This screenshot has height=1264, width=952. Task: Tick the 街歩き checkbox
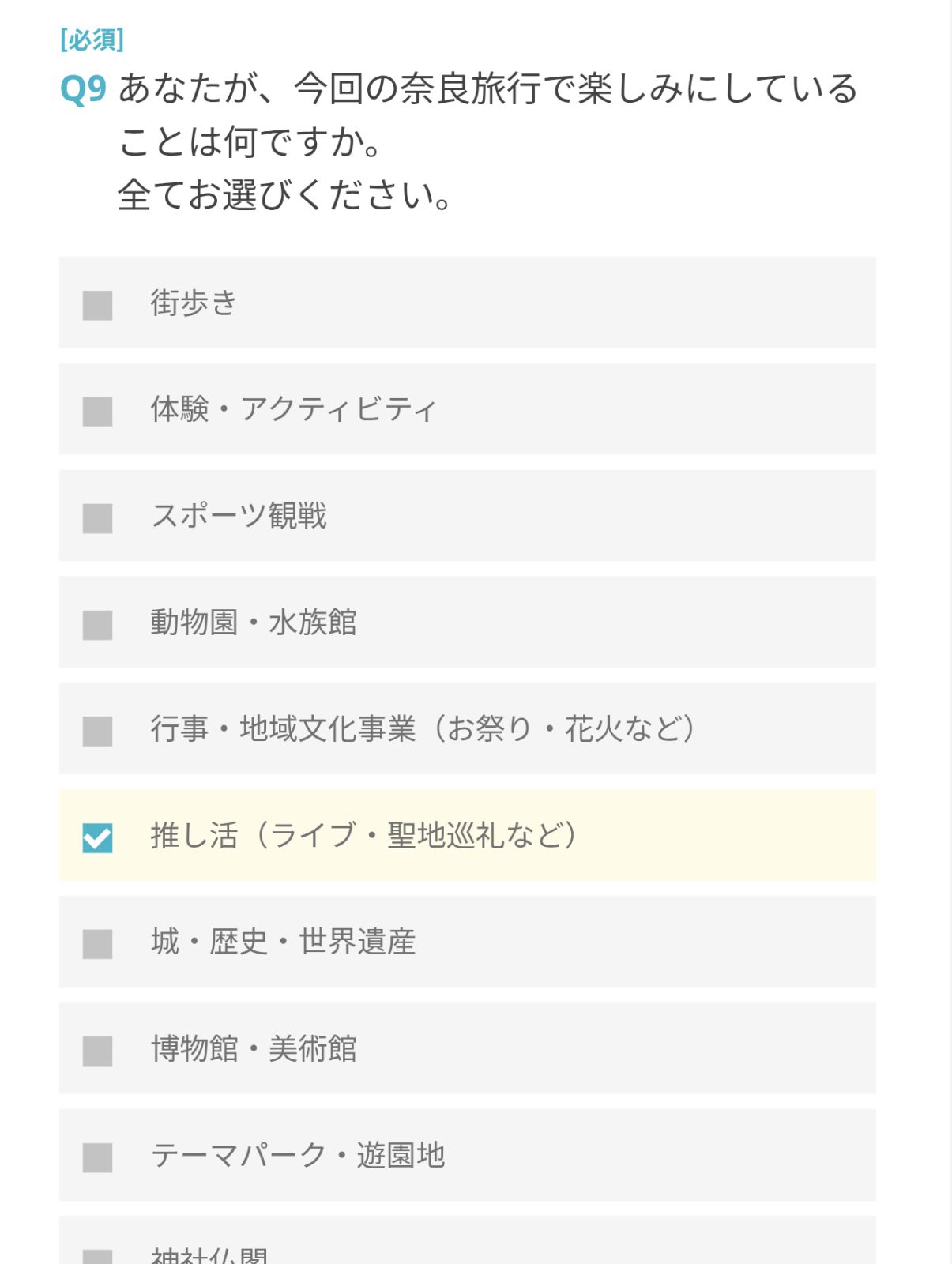(x=97, y=305)
